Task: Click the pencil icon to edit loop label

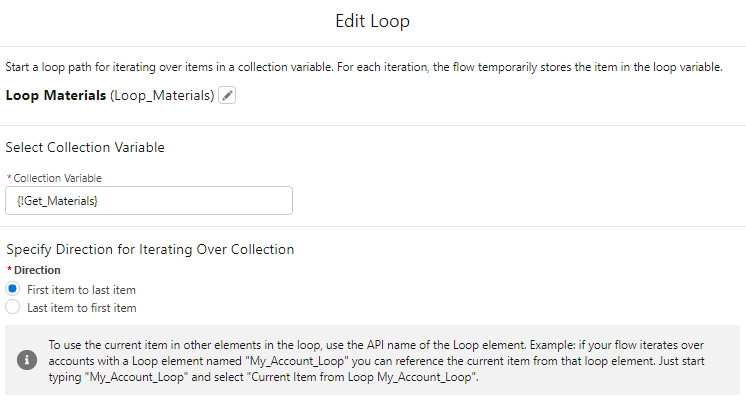Action: (x=227, y=96)
